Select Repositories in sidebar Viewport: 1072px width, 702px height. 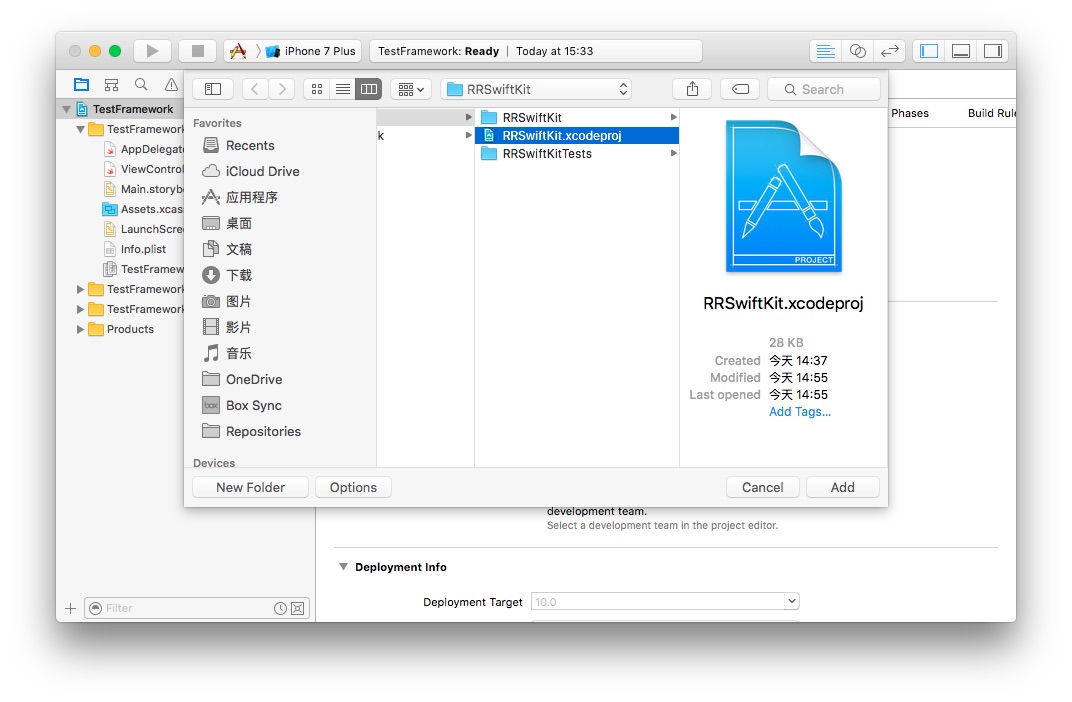(281, 431)
